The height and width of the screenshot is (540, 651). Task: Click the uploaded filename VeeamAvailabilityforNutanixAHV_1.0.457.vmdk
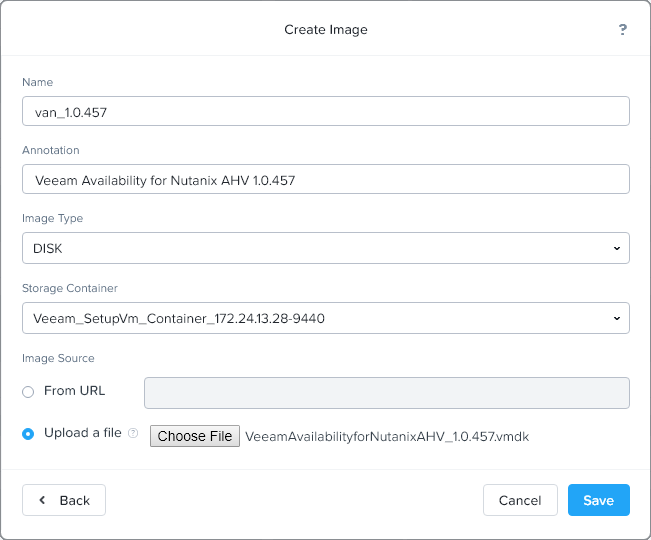[387, 437]
